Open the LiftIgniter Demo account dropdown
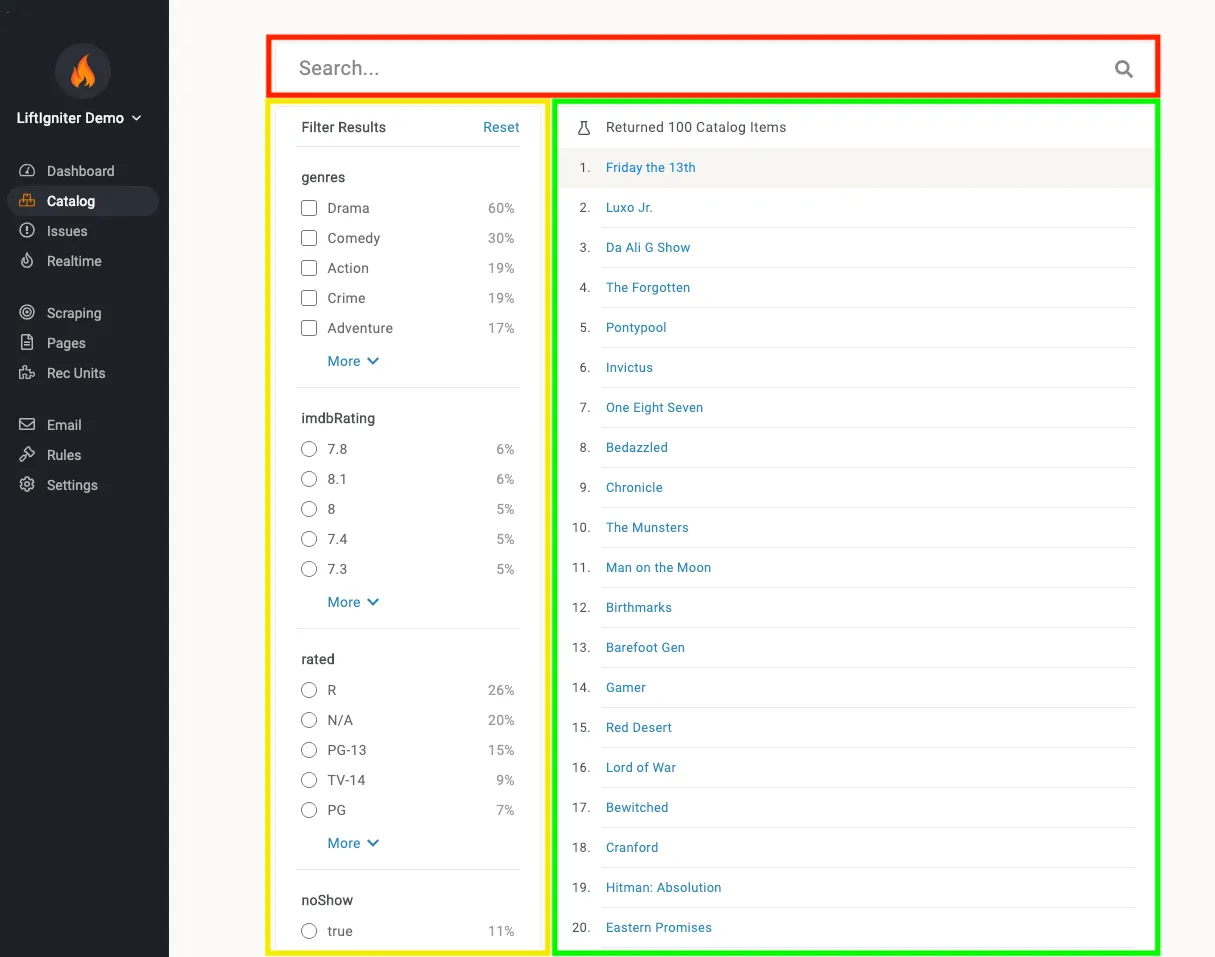 [79, 118]
